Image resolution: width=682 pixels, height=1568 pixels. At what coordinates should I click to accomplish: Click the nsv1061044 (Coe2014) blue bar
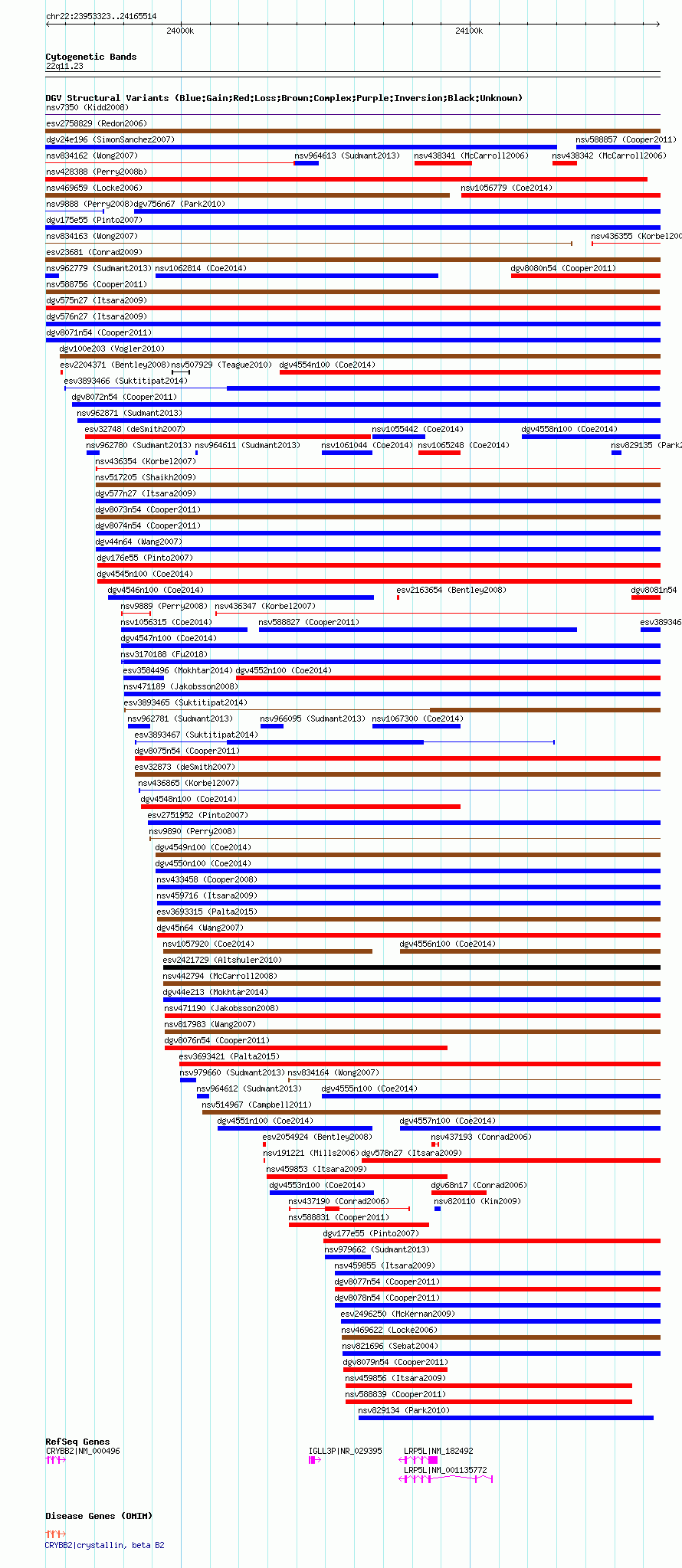pyautogui.click(x=347, y=453)
